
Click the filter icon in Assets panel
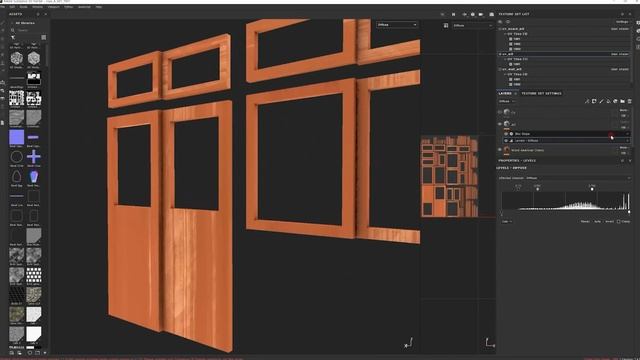13,38
